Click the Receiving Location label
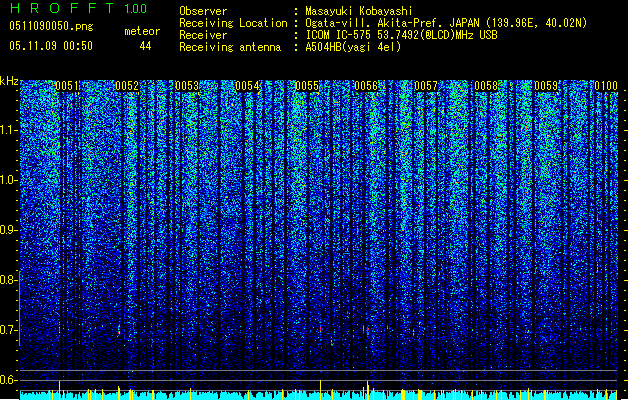629x400 pixels. point(233,23)
